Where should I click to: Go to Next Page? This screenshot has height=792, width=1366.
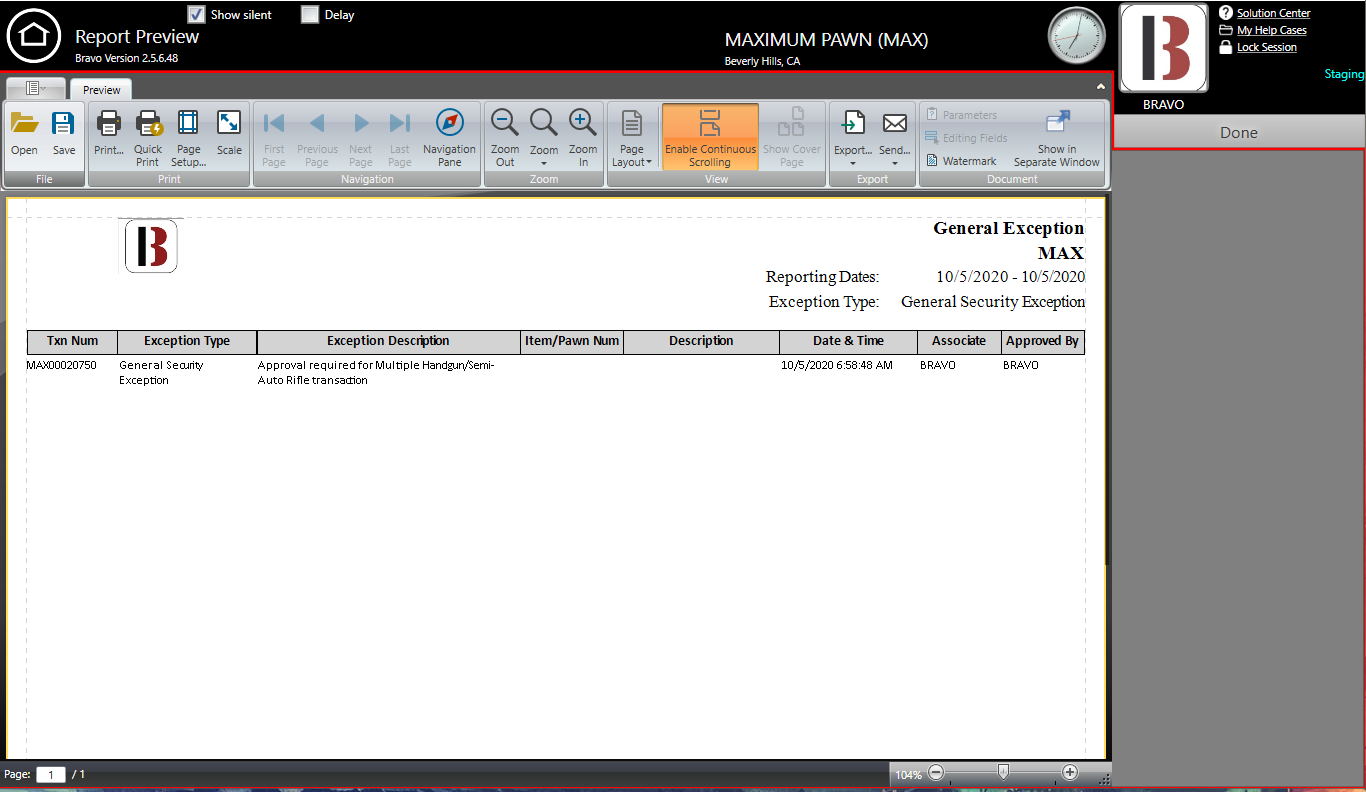pyautogui.click(x=361, y=138)
